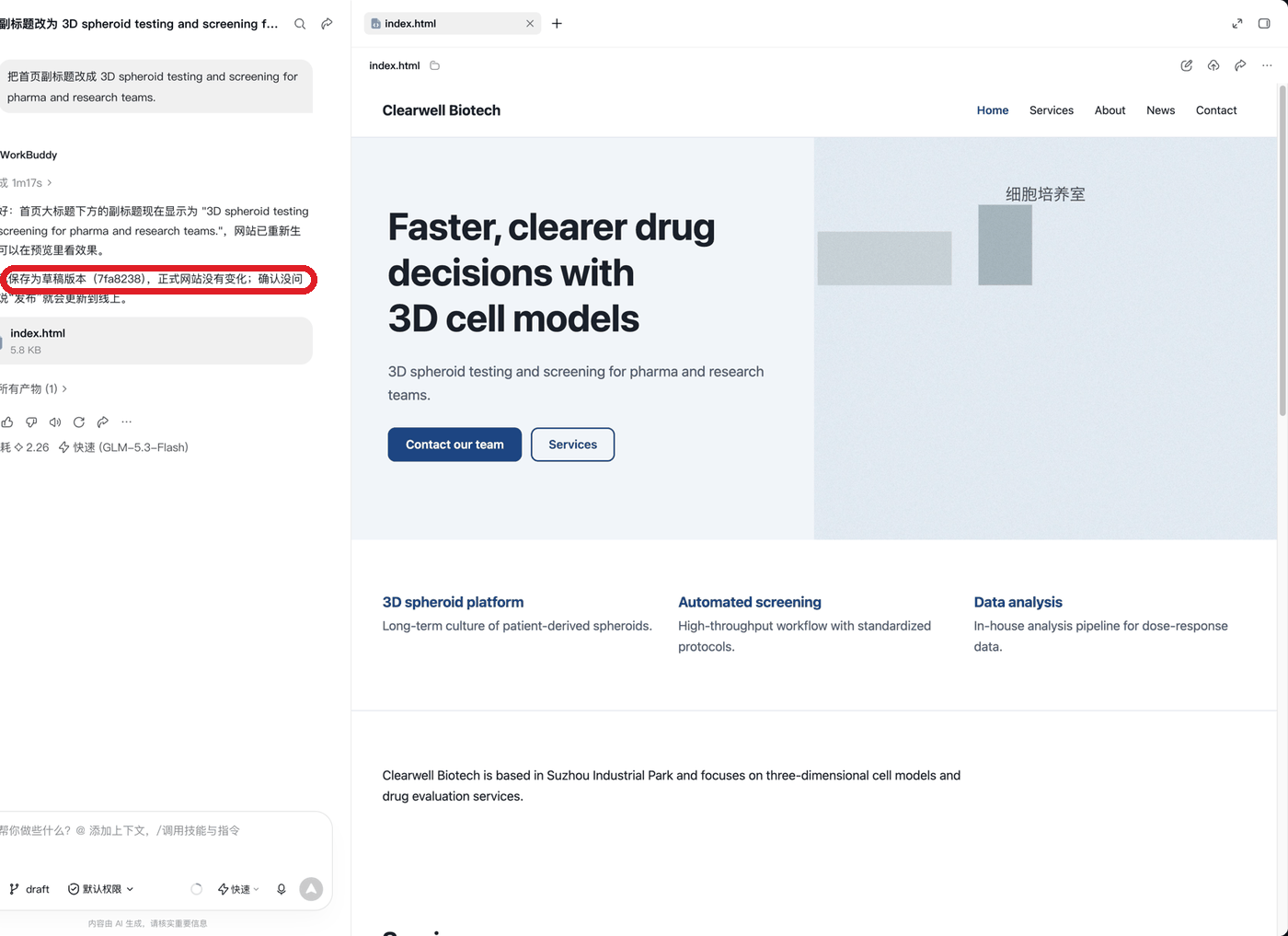The image size is (1288, 936).
Task: Open the News page link
Action: tap(1160, 110)
